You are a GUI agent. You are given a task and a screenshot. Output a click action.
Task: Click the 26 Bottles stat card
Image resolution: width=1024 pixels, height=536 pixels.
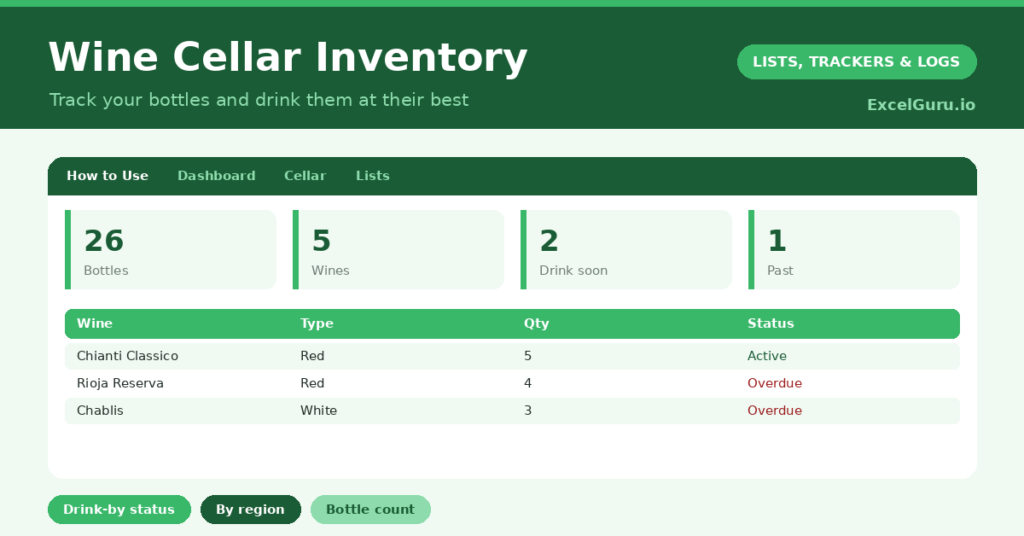[170, 249]
